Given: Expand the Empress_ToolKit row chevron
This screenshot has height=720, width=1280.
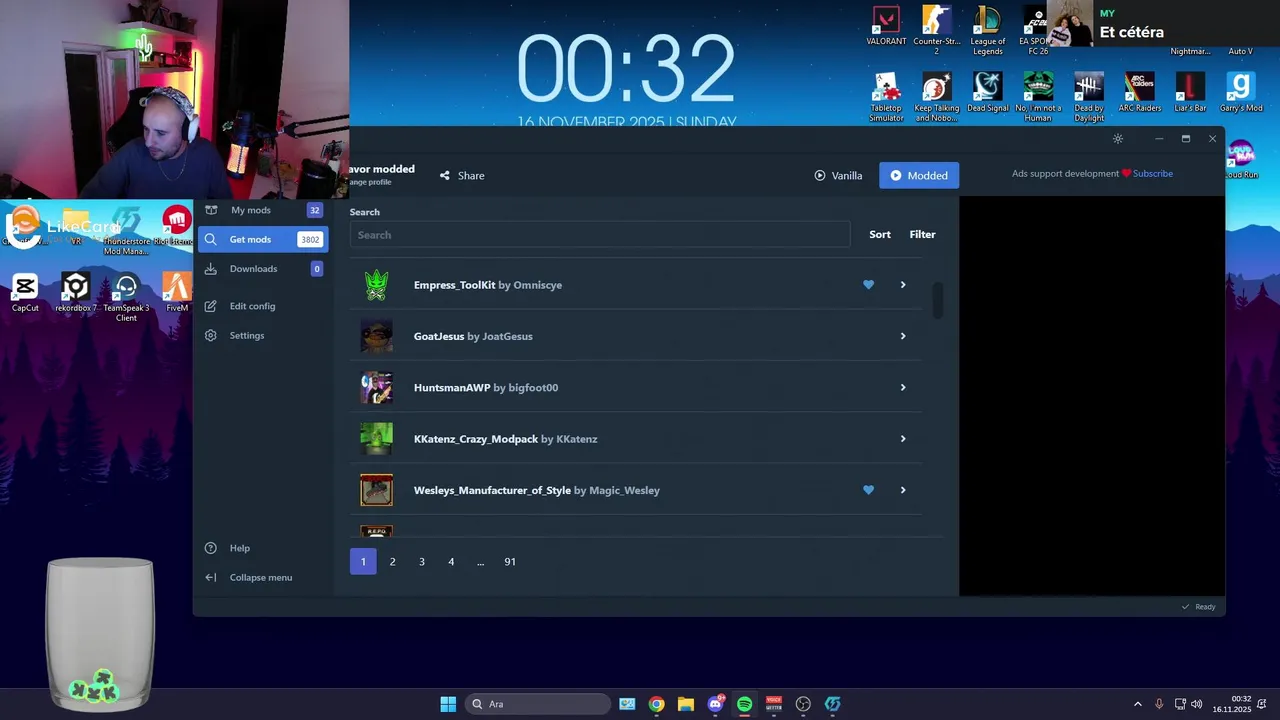Looking at the screenshot, I should (x=902, y=285).
